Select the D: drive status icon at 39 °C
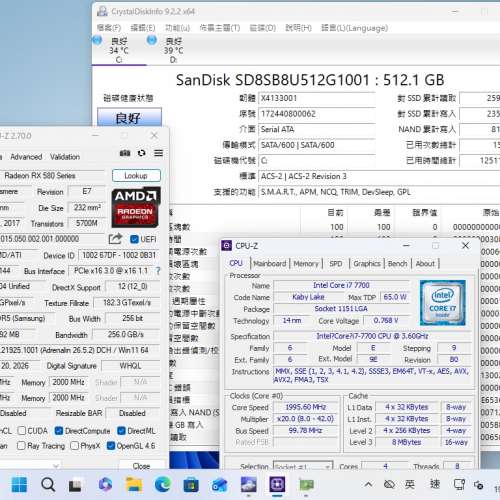The height and width of the screenshot is (500, 500). (x=152, y=40)
